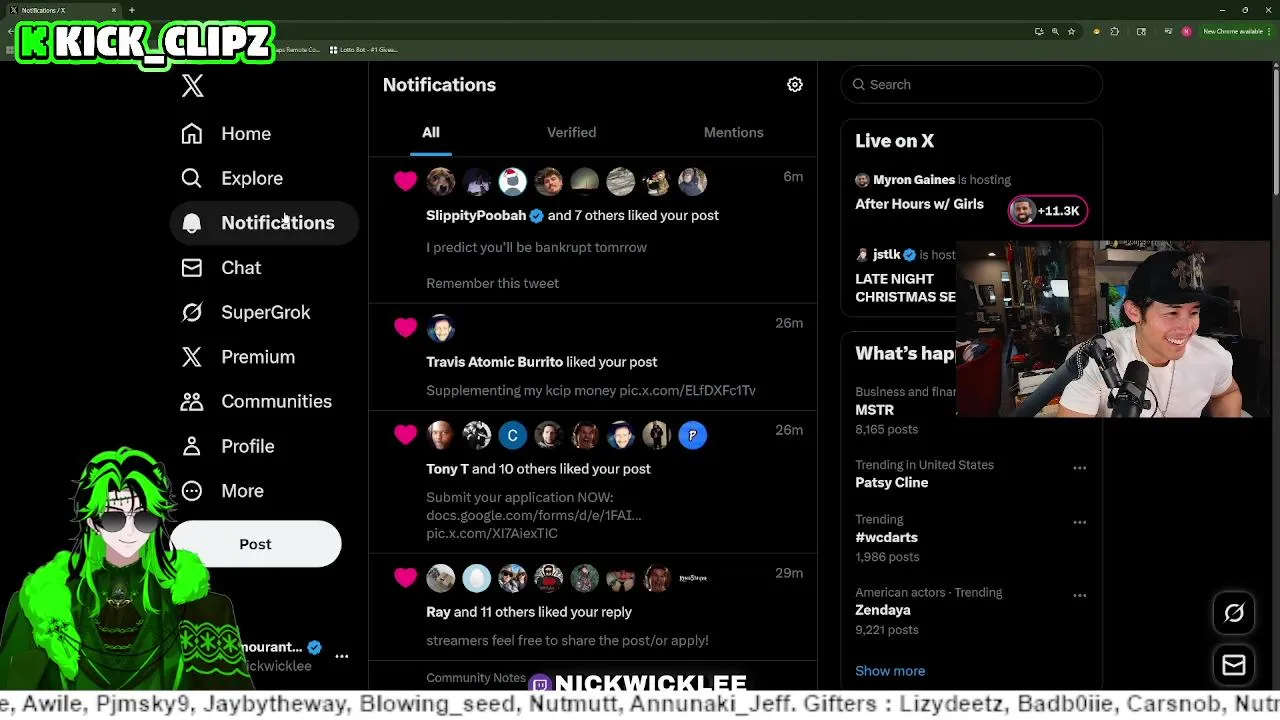Open Communities people icon
The width and height of the screenshot is (1280, 720).
pyautogui.click(x=191, y=402)
